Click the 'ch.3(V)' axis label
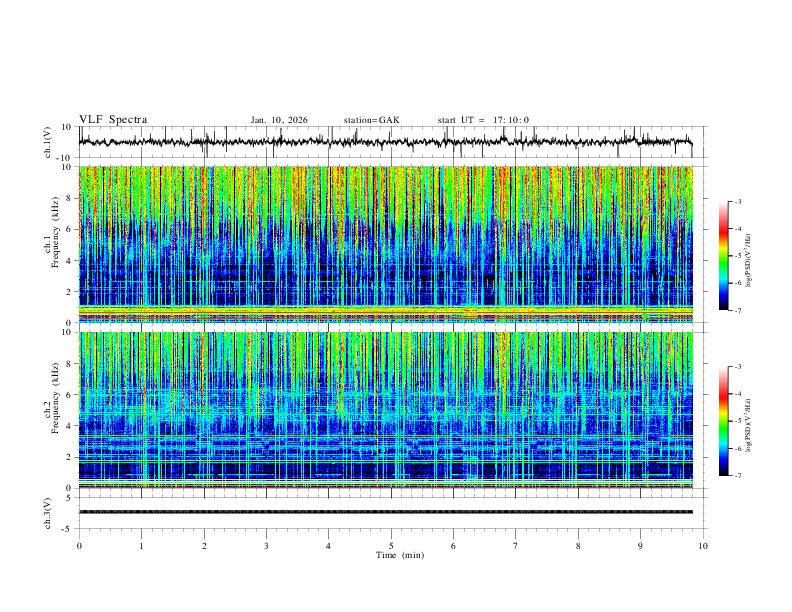This screenshot has width=792, height=612. point(48,513)
